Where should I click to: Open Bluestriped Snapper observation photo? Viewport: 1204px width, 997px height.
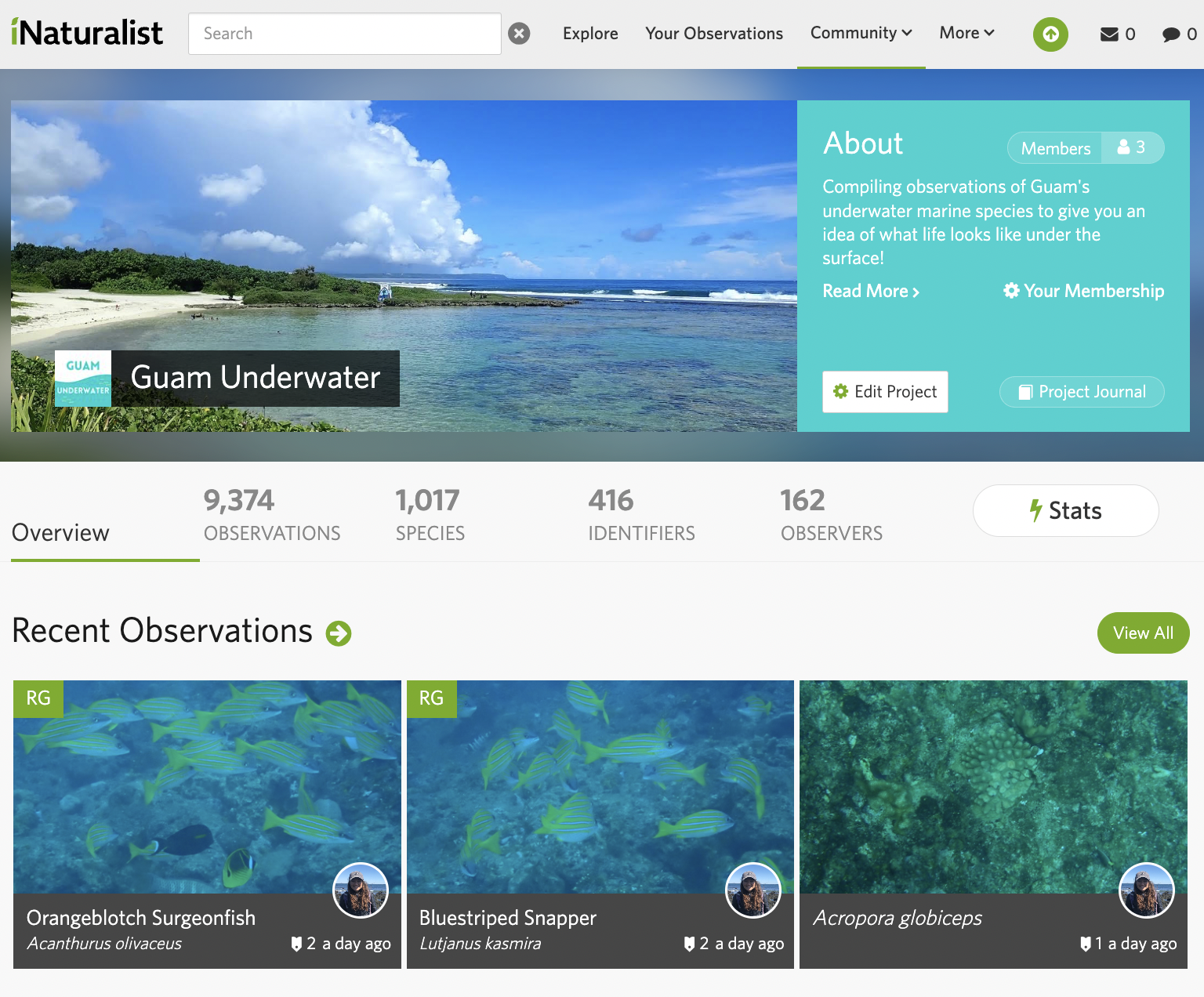pyautogui.click(x=600, y=787)
